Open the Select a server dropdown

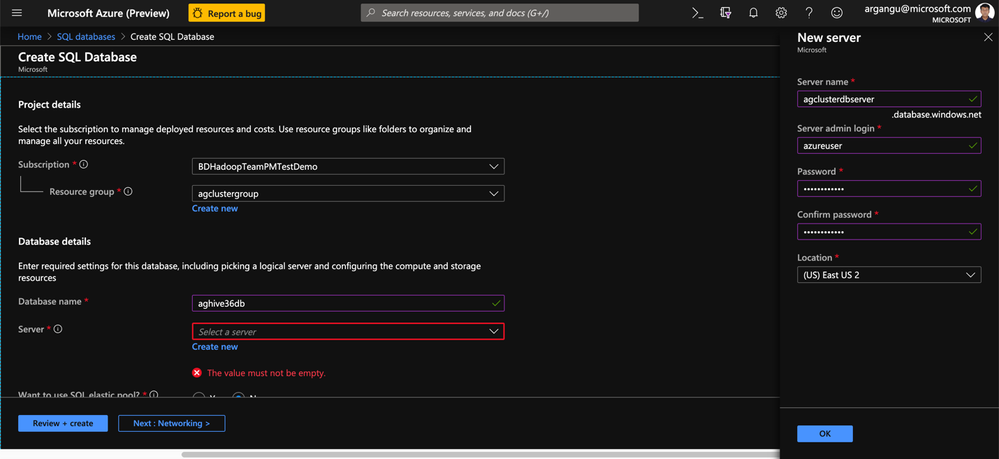(x=348, y=332)
